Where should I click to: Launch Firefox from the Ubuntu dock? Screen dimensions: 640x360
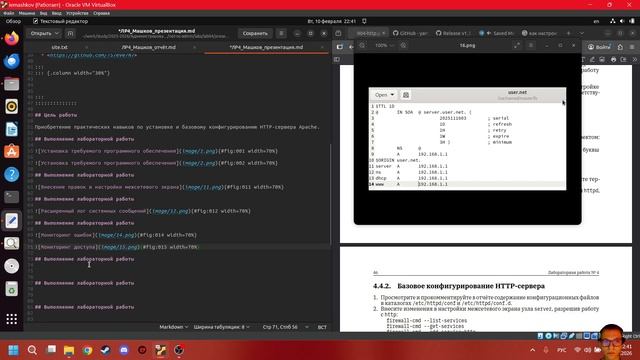(11, 39)
